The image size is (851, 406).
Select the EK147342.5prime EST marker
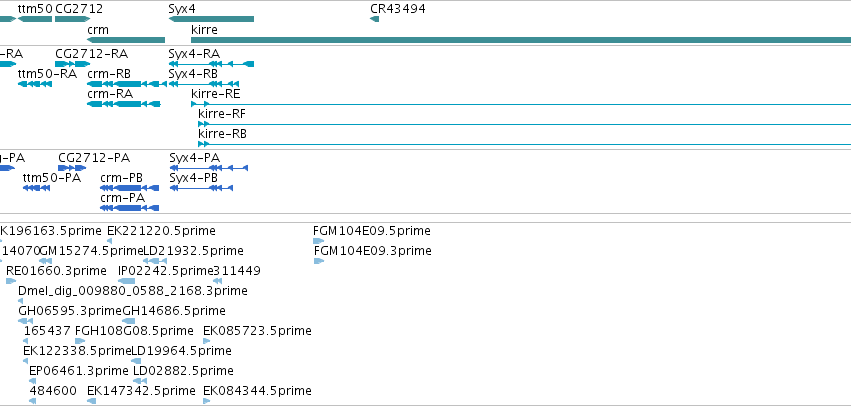pos(91,401)
